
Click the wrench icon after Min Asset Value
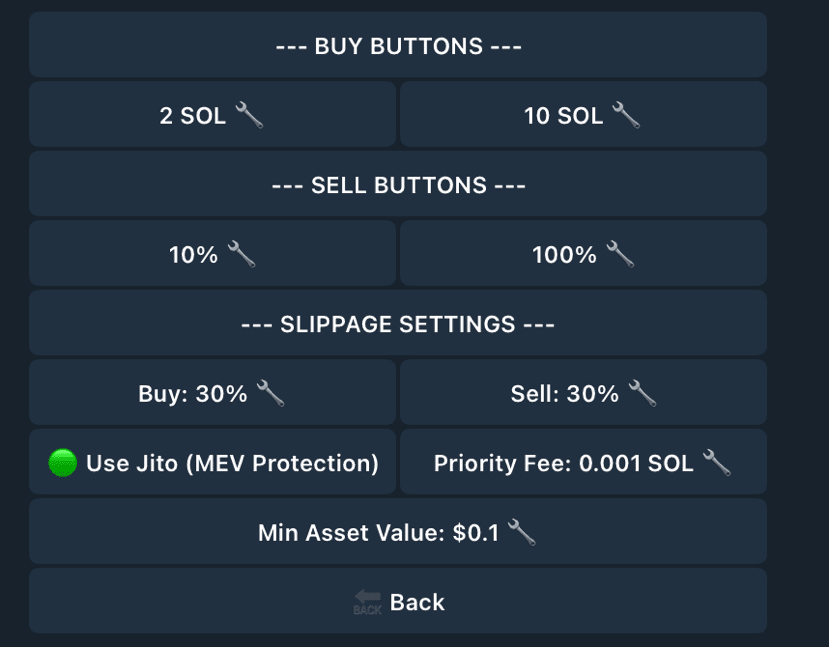(x=521, y=532)
